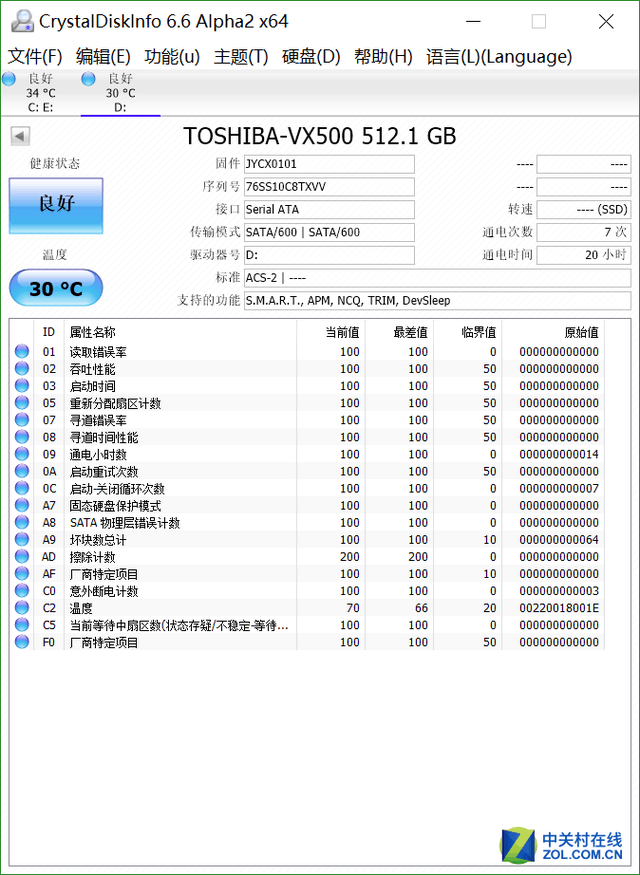Click the supported features field with S.M.A.R.T., APM
Screen dimensions: 640x875
coord(437,300)
